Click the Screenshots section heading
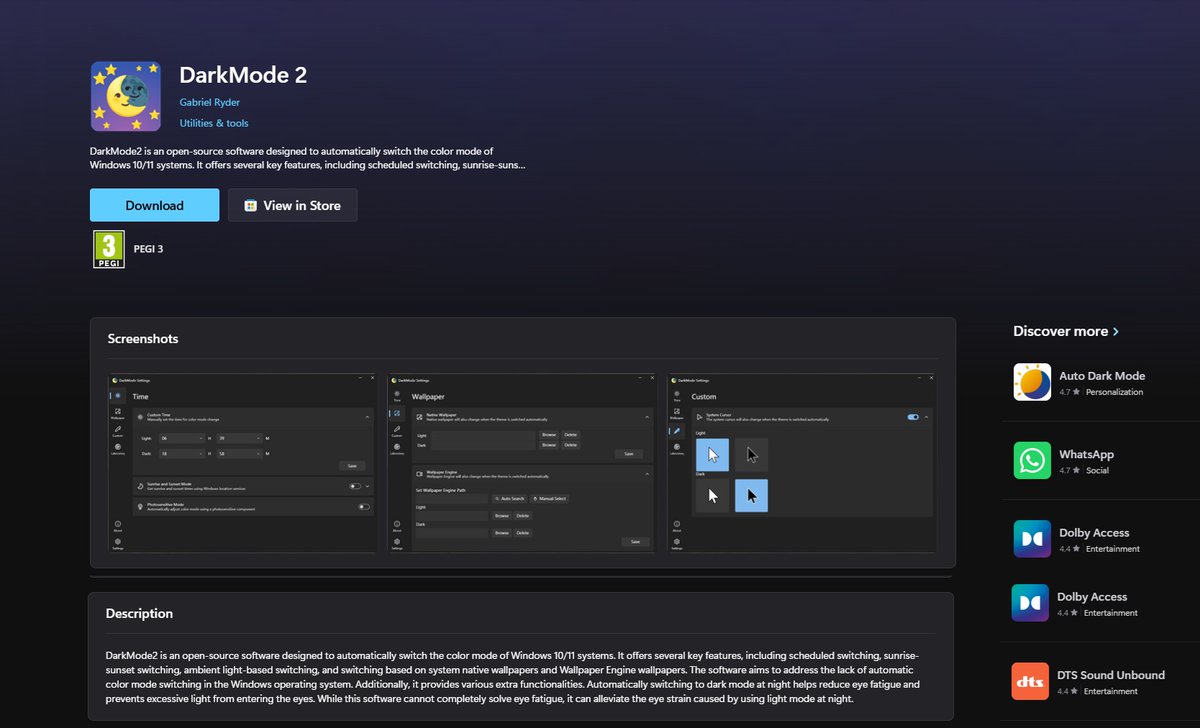Image resolution: width=1200 pixels, height=728 pixels. point(143,339)
